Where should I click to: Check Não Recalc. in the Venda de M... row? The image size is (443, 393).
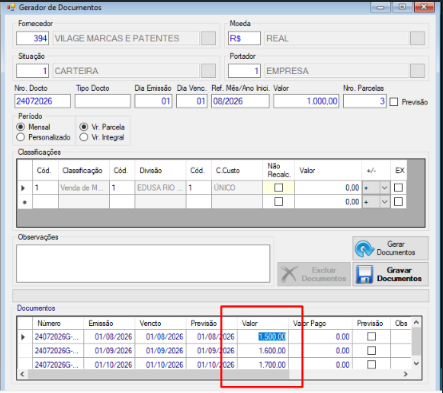click(278, 188)
